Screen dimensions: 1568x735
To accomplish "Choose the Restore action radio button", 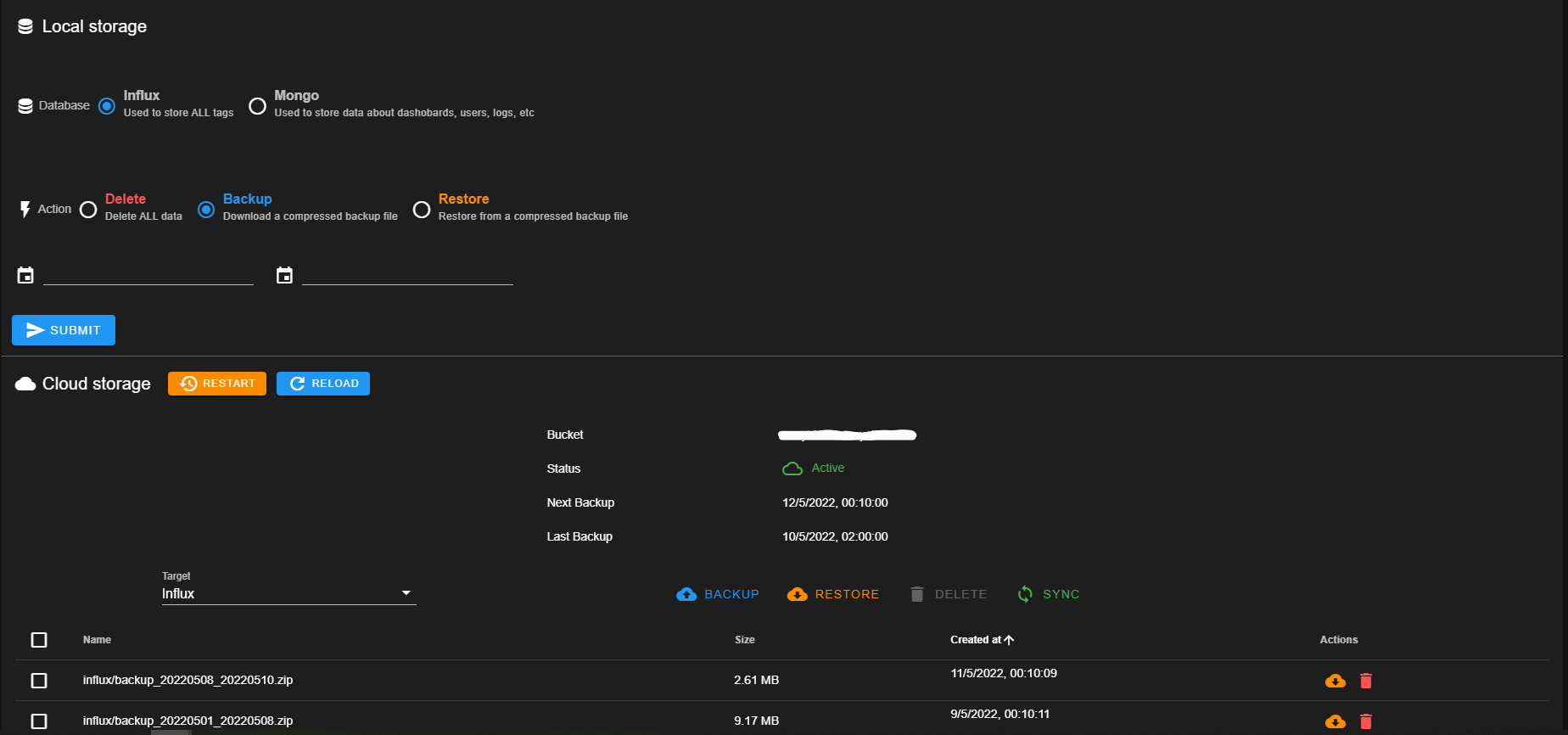I will [422, 210].
